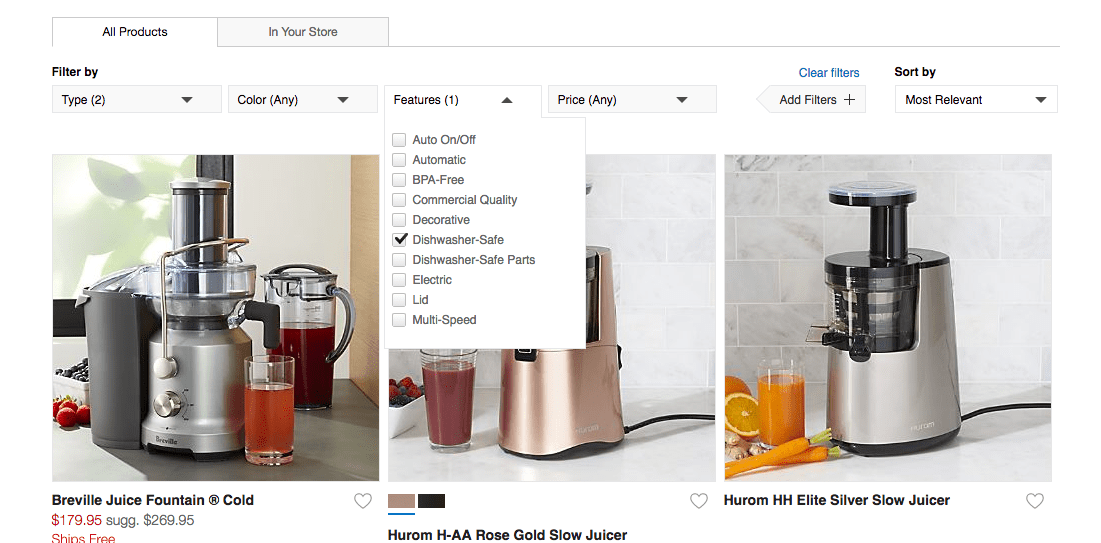
Task: Open Hurom HH Elite Silver Slow Juicer title
Action: coord(837,500)
